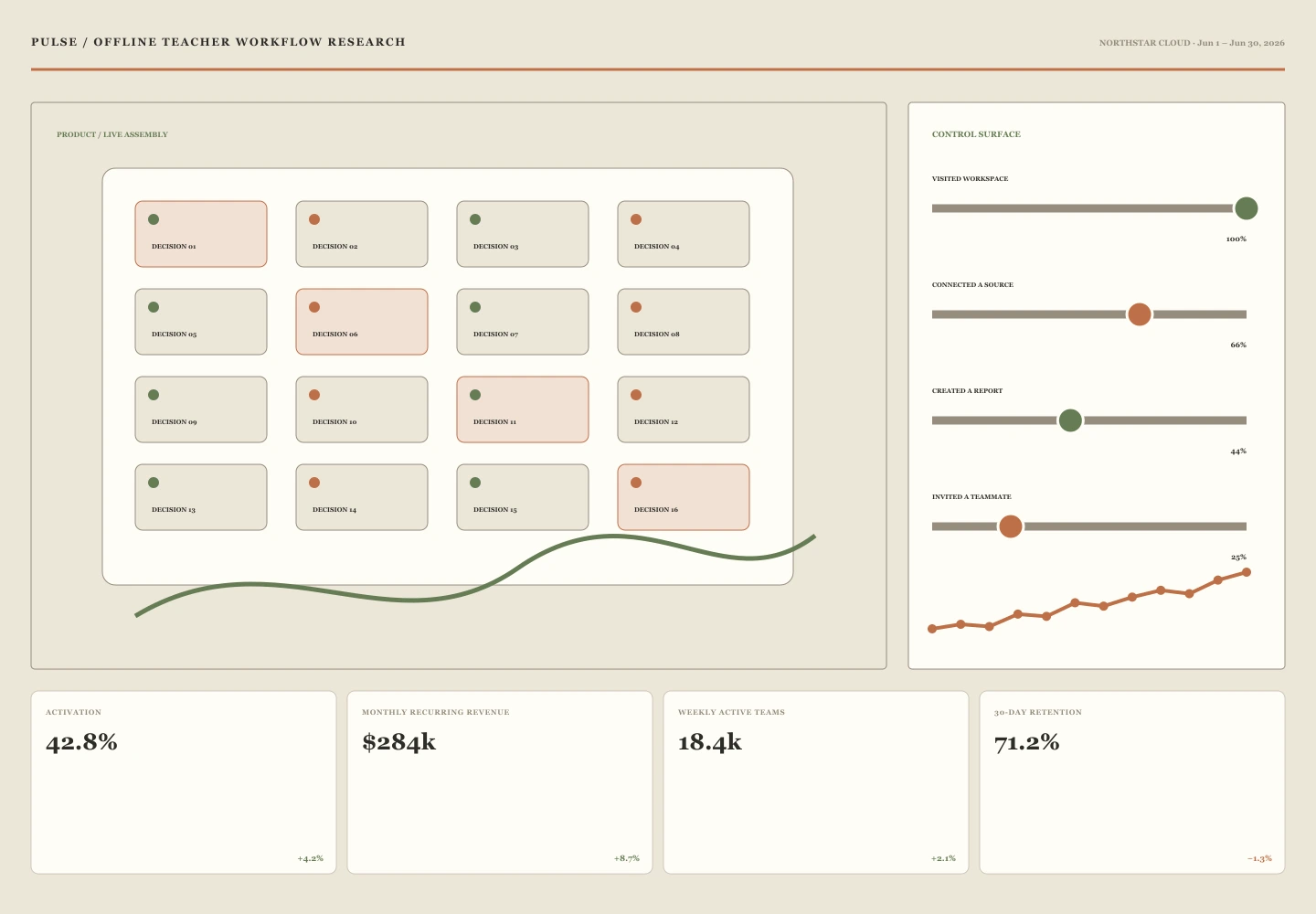Click the +2.1% weekly teams change
This screenshot has width=1316, height=914.
point(943,858)
